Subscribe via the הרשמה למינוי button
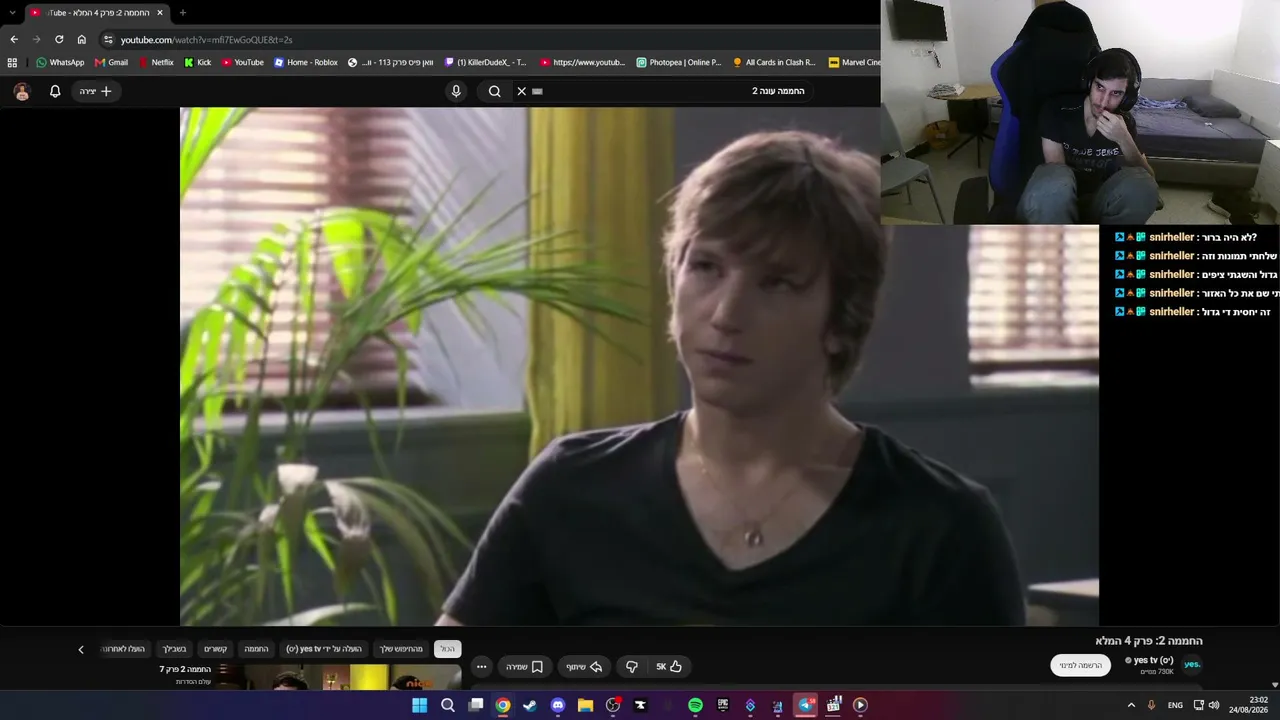The height and width of the screenshot is (720, 1280). click(1080, 665)
